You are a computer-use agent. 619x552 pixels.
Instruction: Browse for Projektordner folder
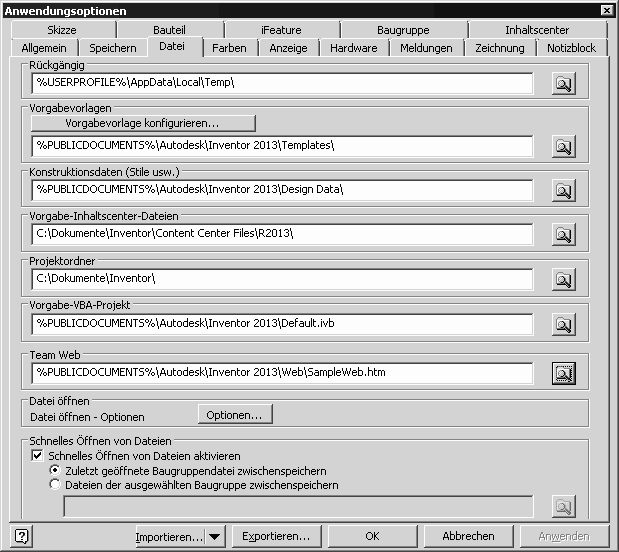point(564,279)
